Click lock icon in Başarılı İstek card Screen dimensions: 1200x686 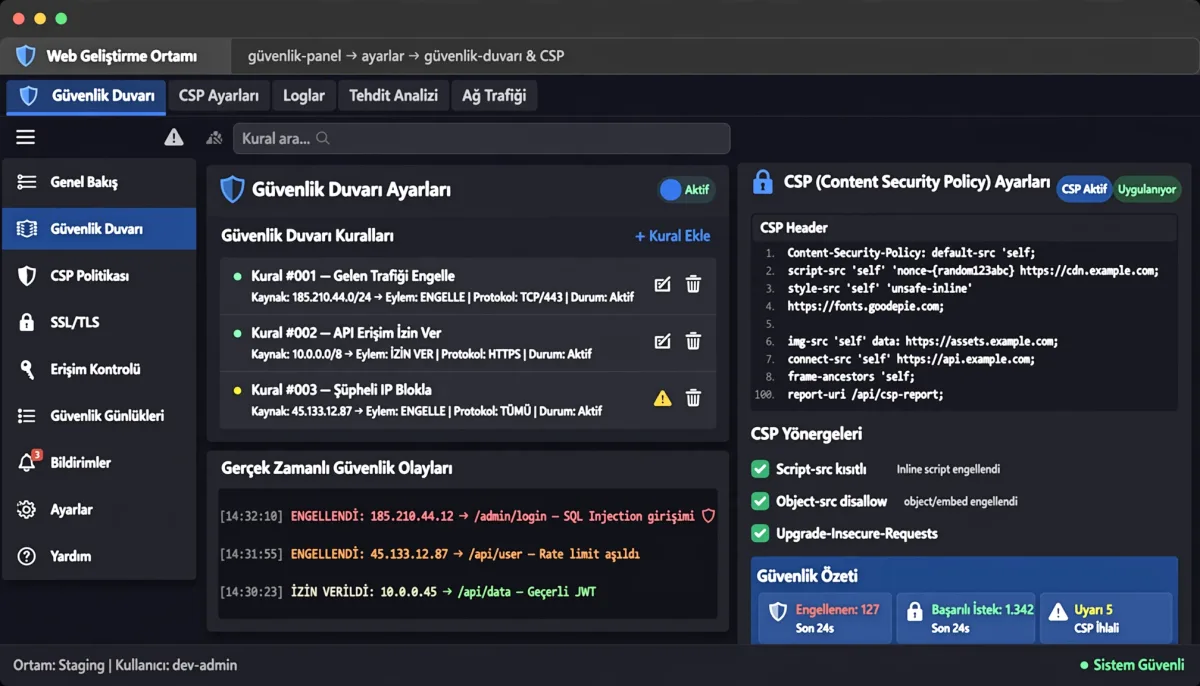(x=914, y=612)
